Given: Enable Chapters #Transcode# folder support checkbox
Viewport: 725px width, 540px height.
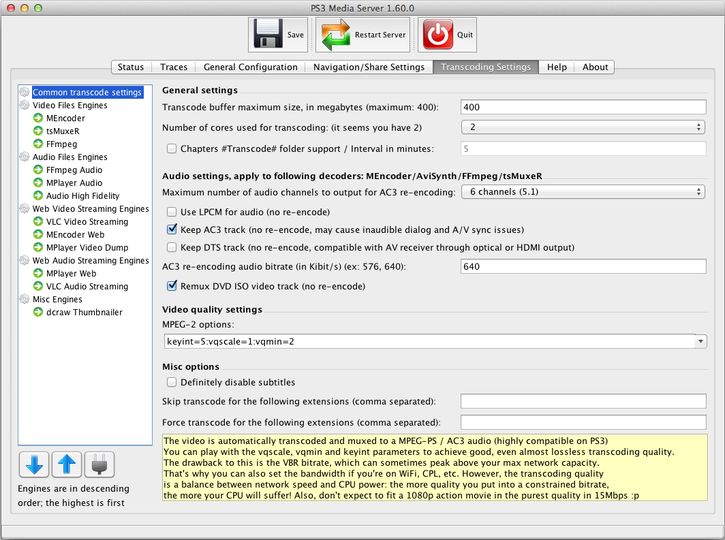Looking at the screenshot, I should coord(172,148).
